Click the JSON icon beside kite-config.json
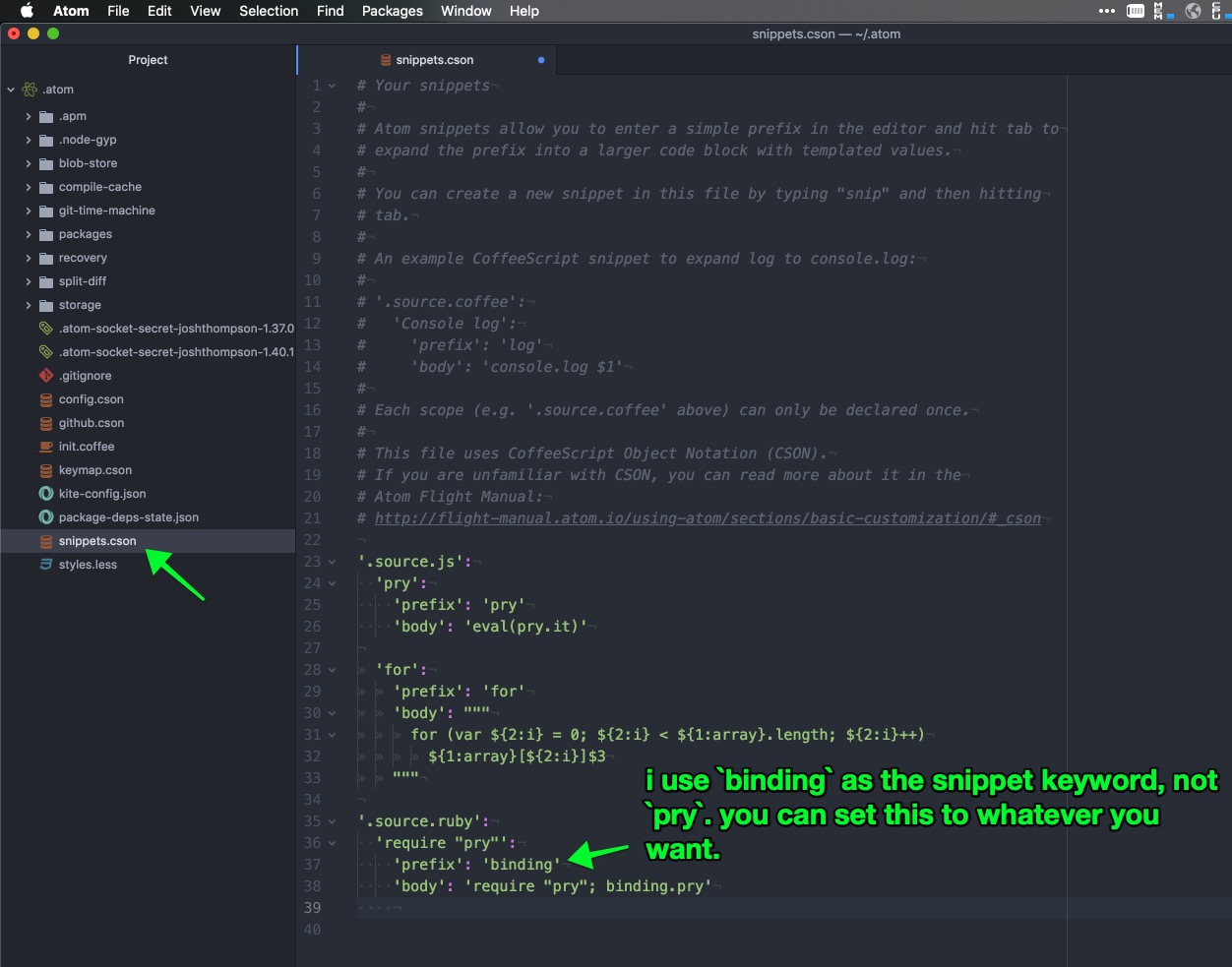The height and width of the screenshot is (967, 1232). 46,494
